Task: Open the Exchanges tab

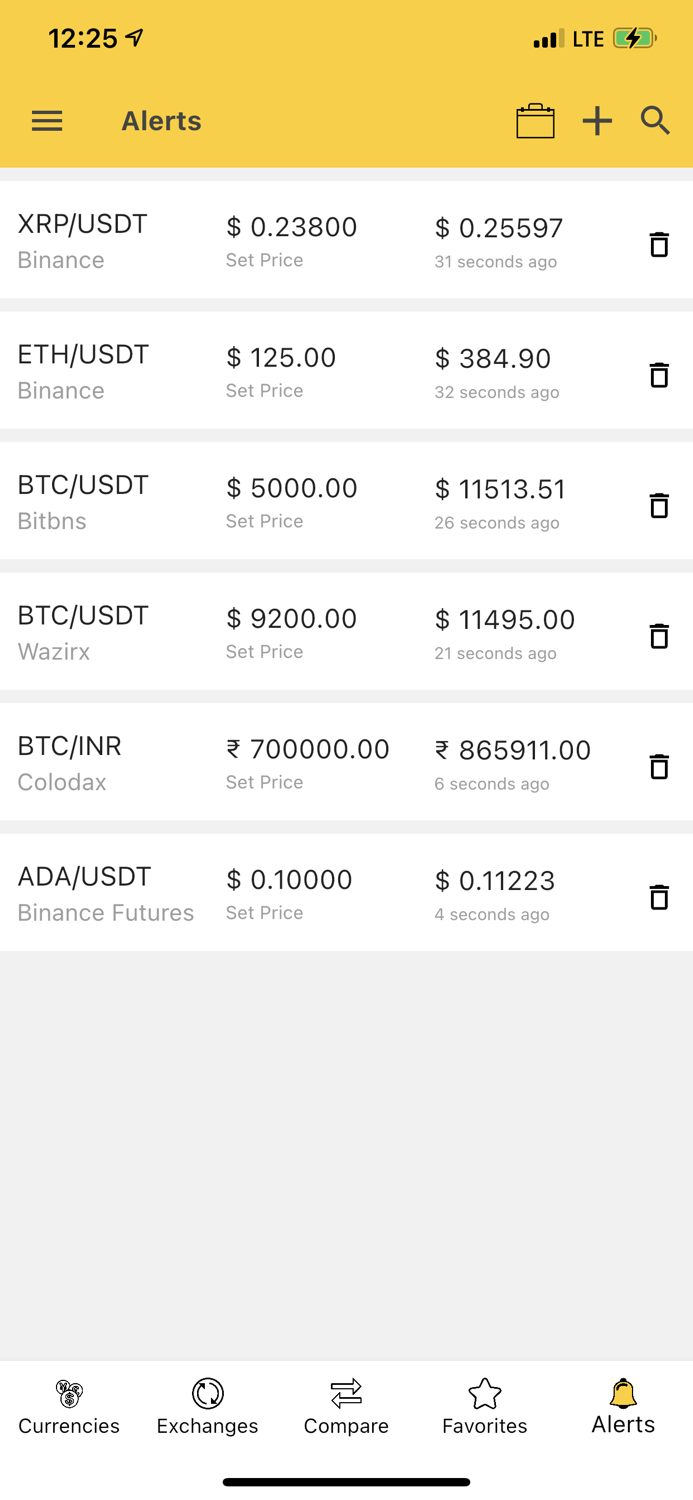Action: (x=207, y=1405)
